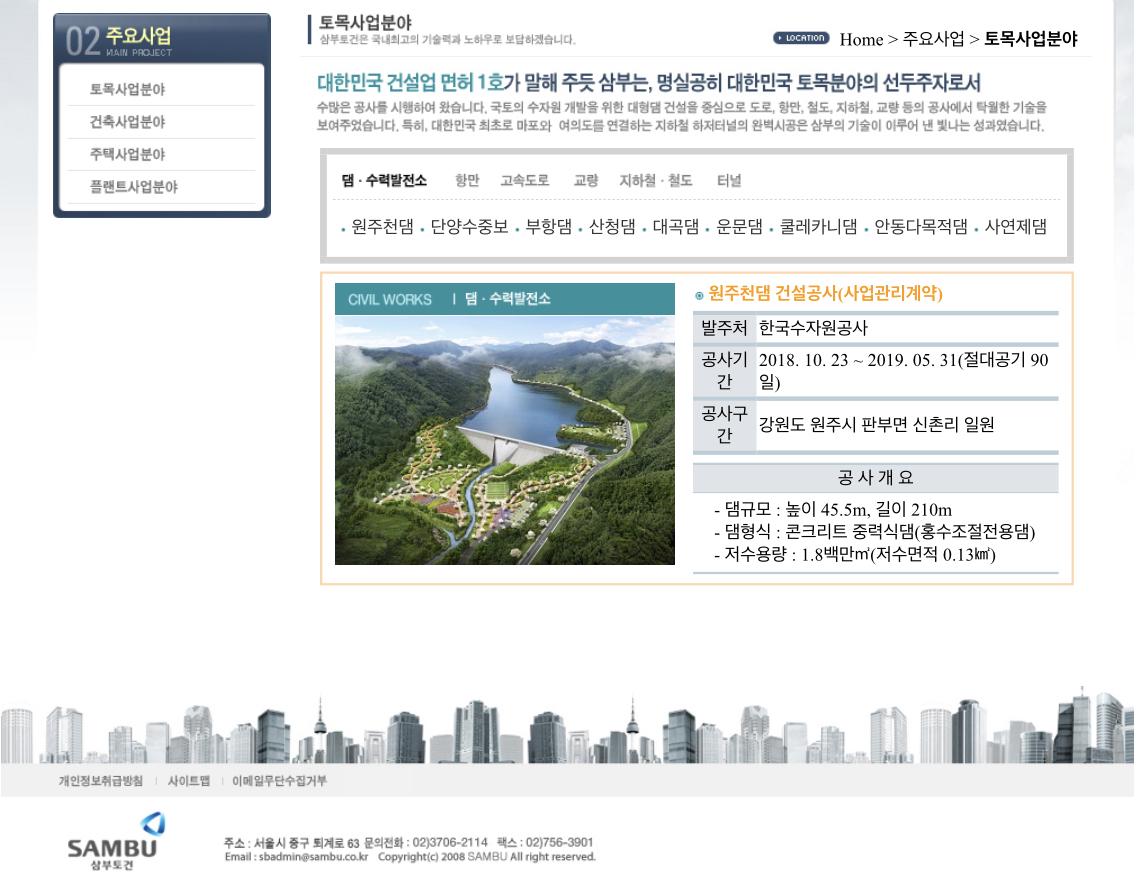Click the 주요사업 breadcrumb link
This screenshot has width=1134, height=888.
933,39
